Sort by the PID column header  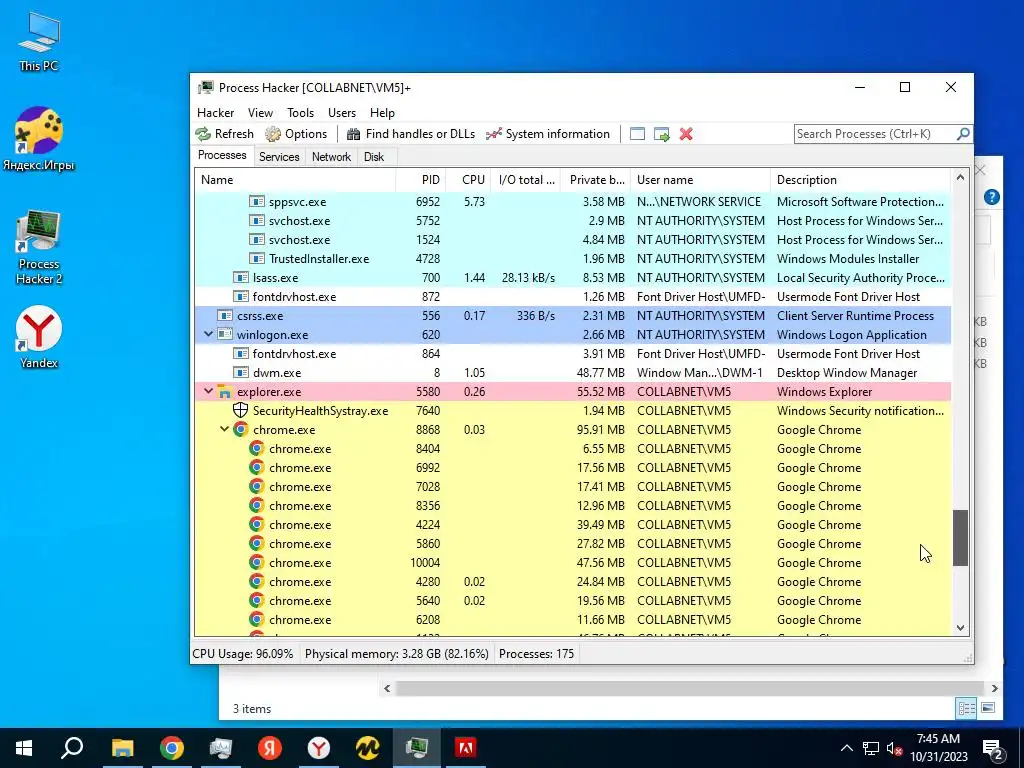pos(421,180)
